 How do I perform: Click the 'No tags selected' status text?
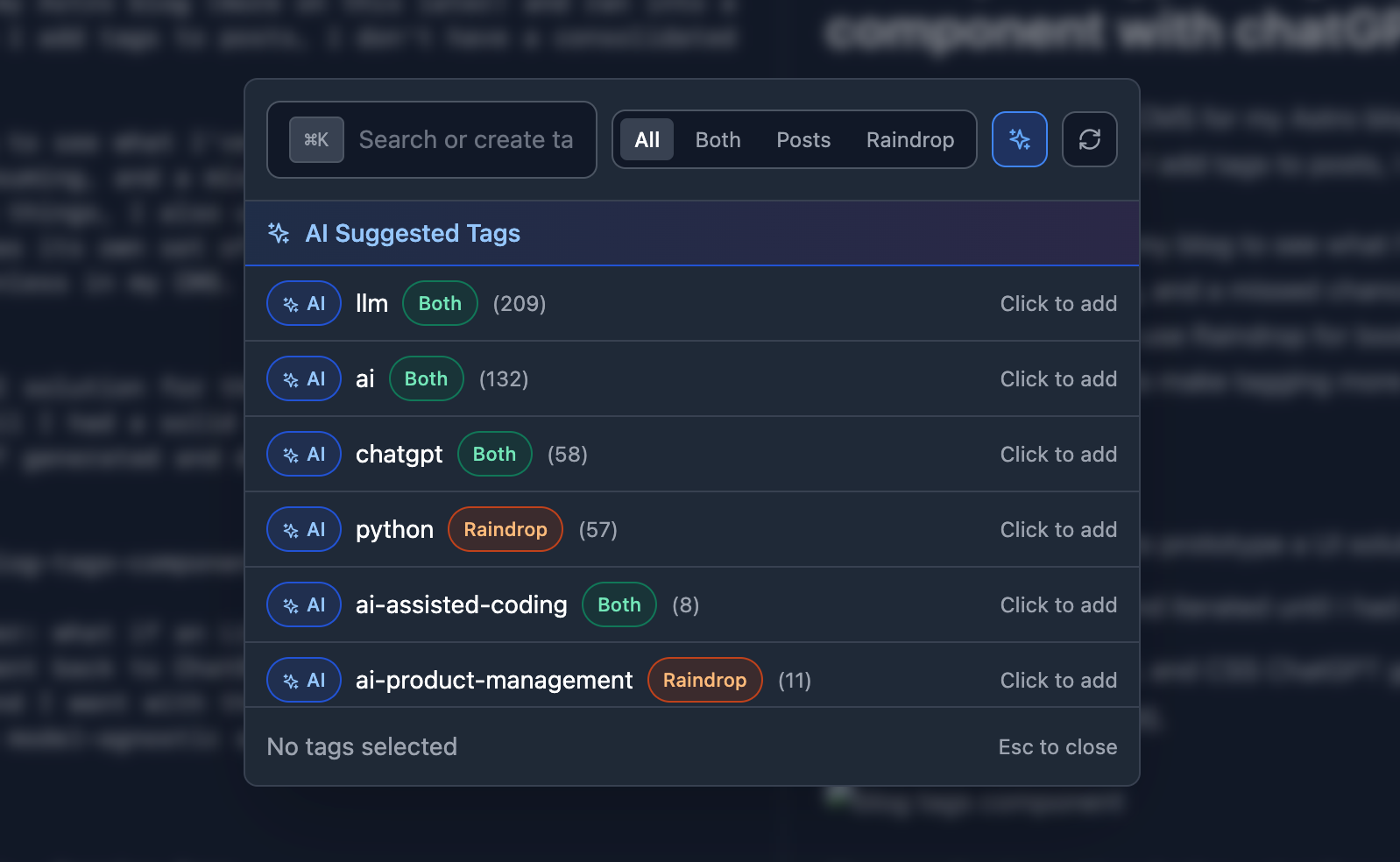tap(362, 746)
